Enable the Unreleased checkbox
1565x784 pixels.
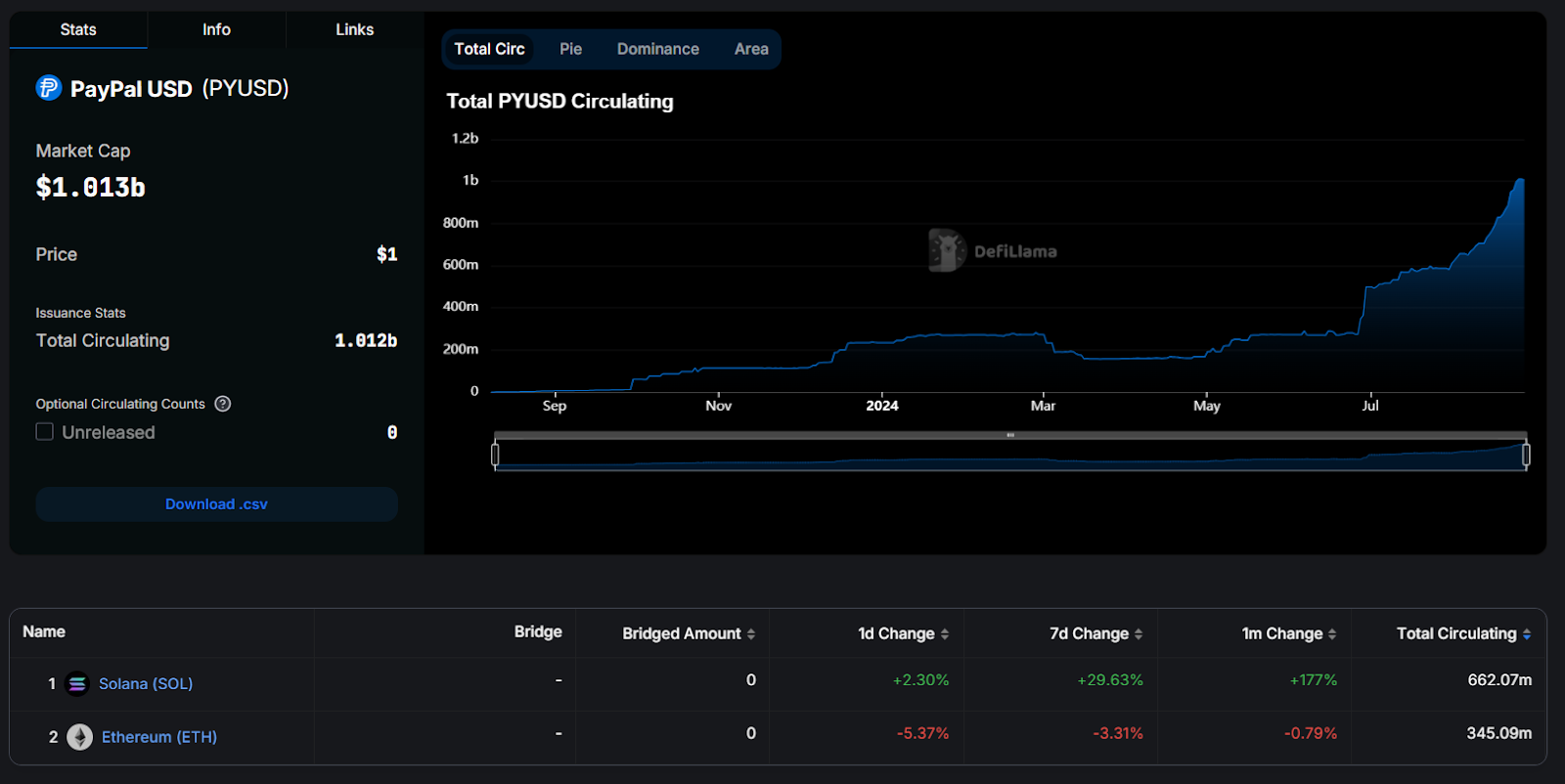[45, 432]
